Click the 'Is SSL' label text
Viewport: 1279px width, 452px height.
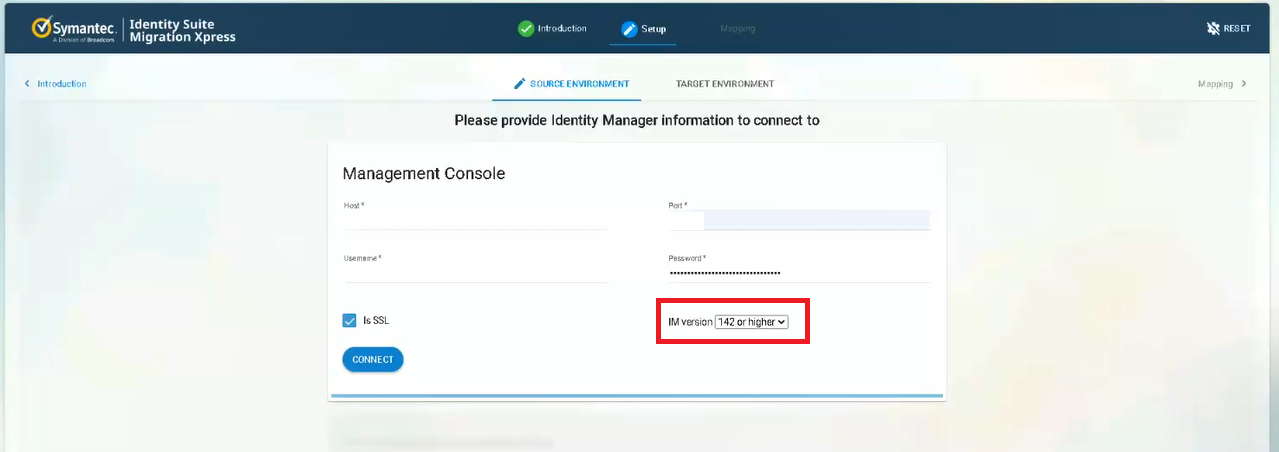coord(375,321)
